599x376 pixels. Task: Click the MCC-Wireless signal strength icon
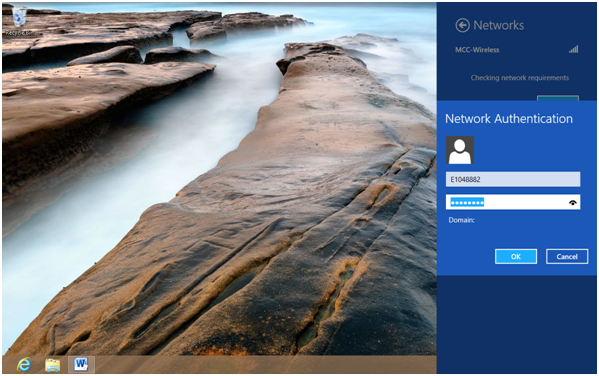573,49
